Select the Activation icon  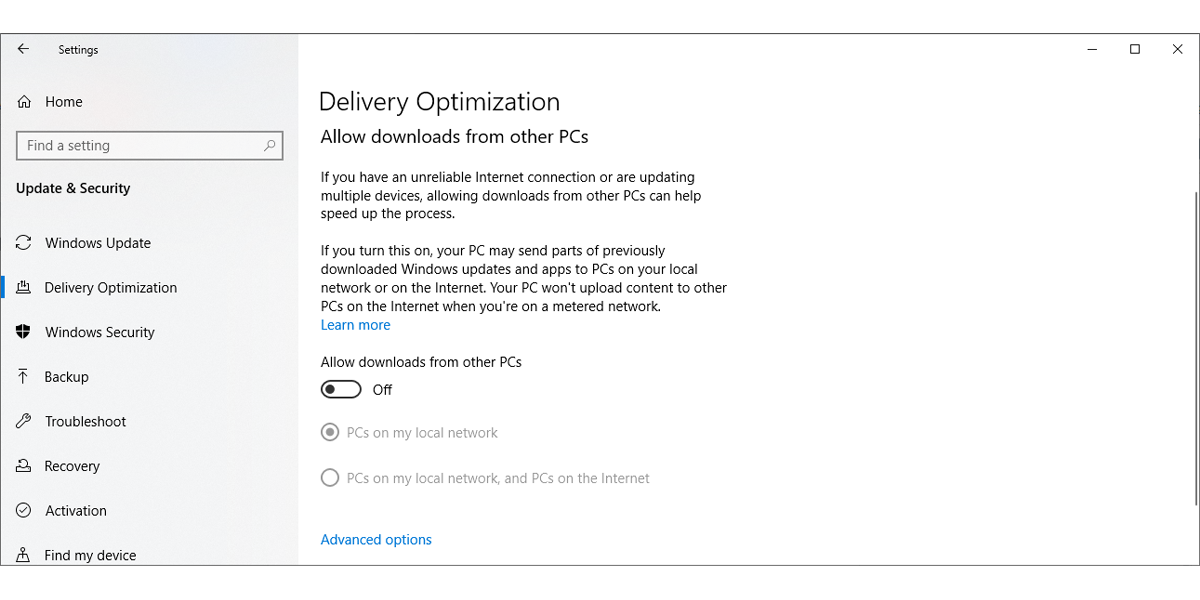click(x=23, y=510)
